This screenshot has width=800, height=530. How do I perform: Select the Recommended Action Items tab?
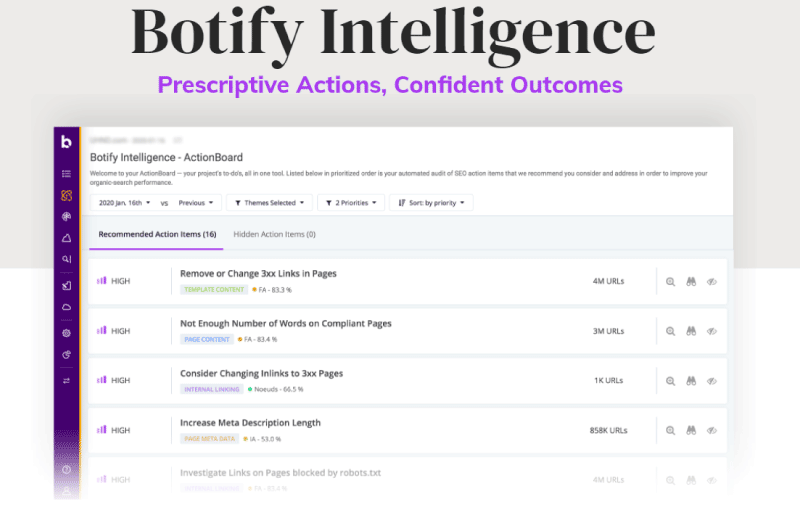click(x=157, y=234)
